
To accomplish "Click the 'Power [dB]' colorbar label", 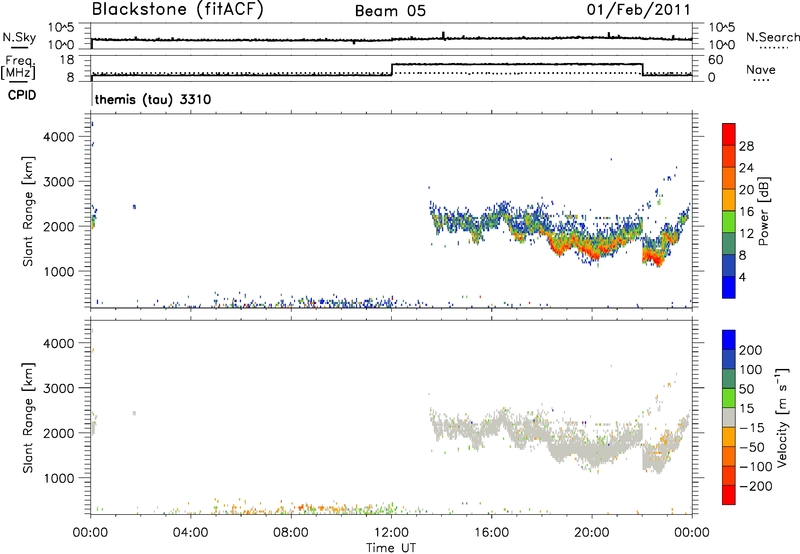I will pyautogui.click(x=764, y=211).
